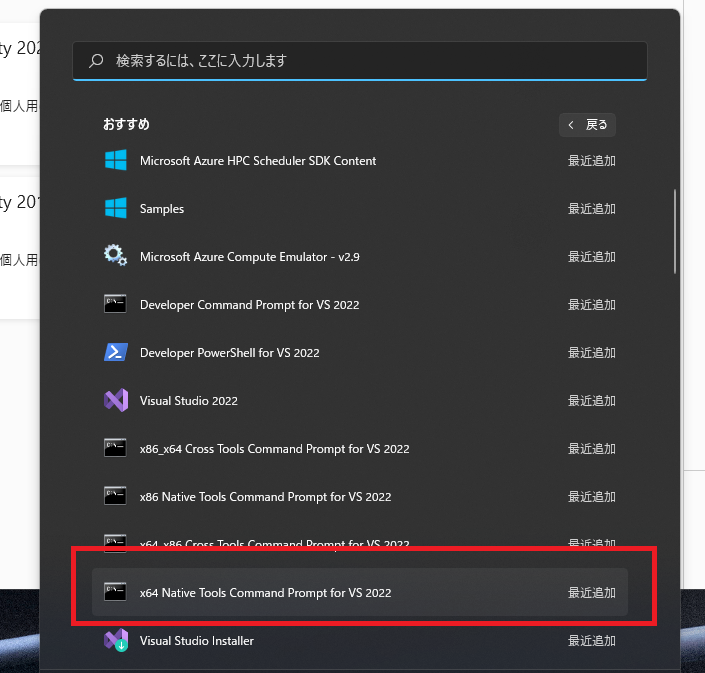The image size is (705, 673).
Task: Click the おすすめ section heading
Action: (x=126, y=124)
